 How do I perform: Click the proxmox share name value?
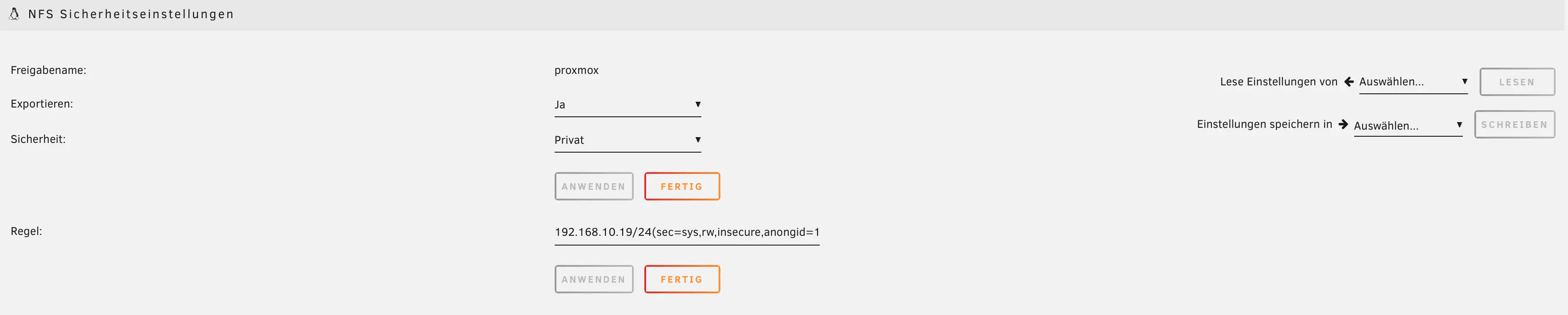[x=576, y=70]
